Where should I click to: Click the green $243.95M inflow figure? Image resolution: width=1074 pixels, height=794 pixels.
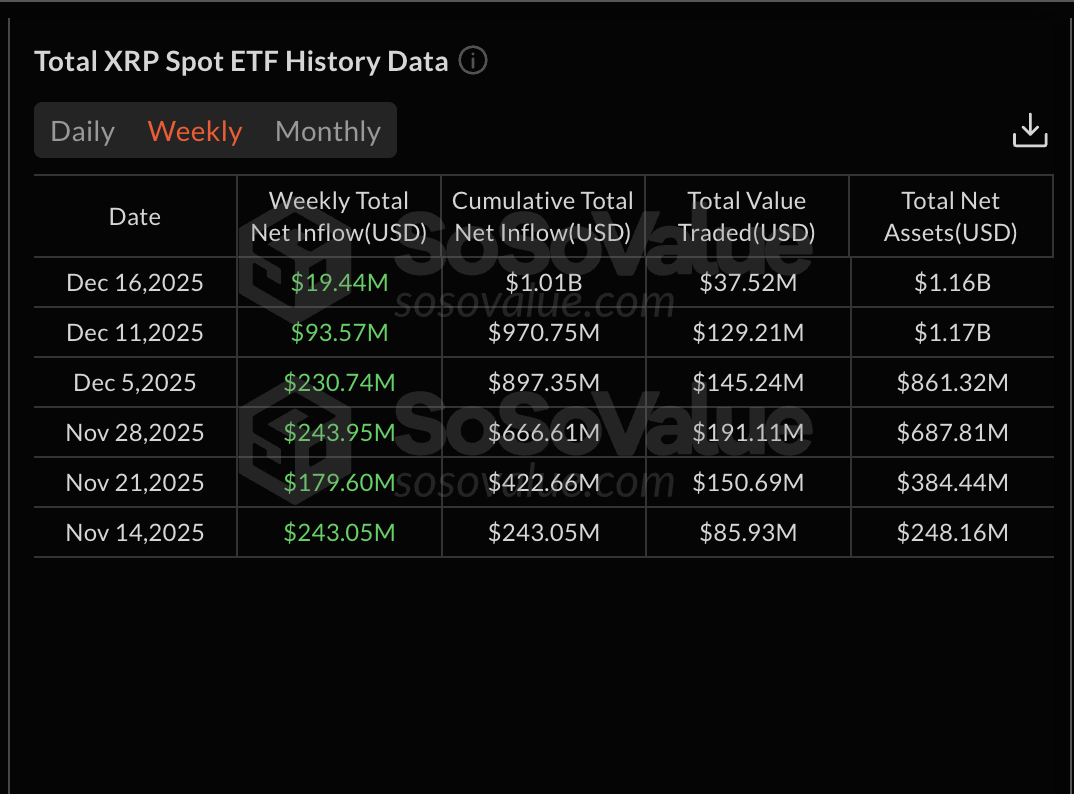(x=339, y=432)
